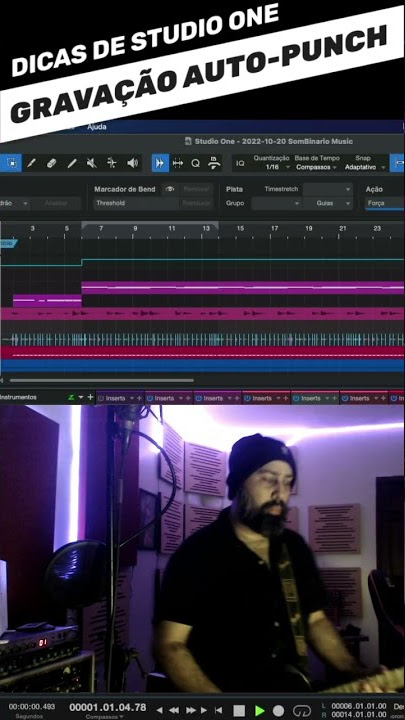Toggle power on second Inserts channel
The height and width of the screenshot is (720, 405).
(150, 399)
